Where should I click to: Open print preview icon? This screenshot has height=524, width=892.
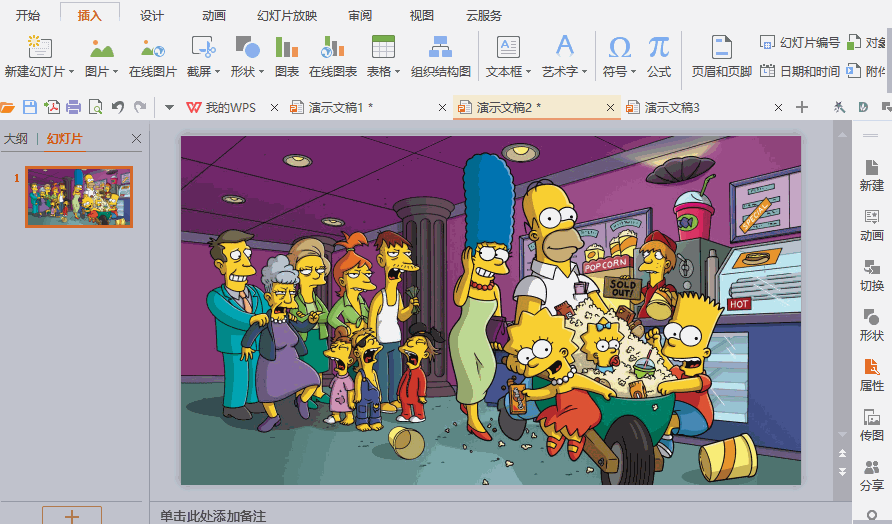click(x=96, y=107)
